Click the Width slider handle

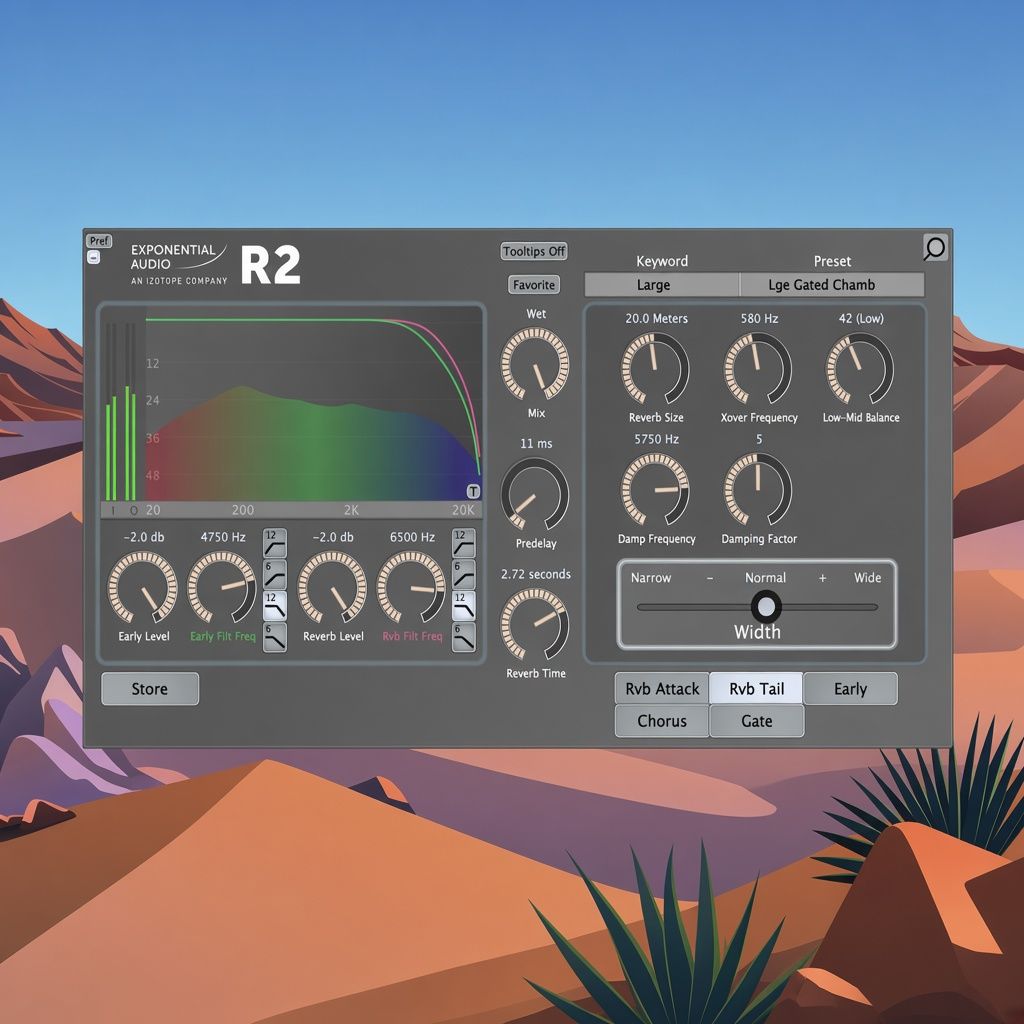click(766, 607)
